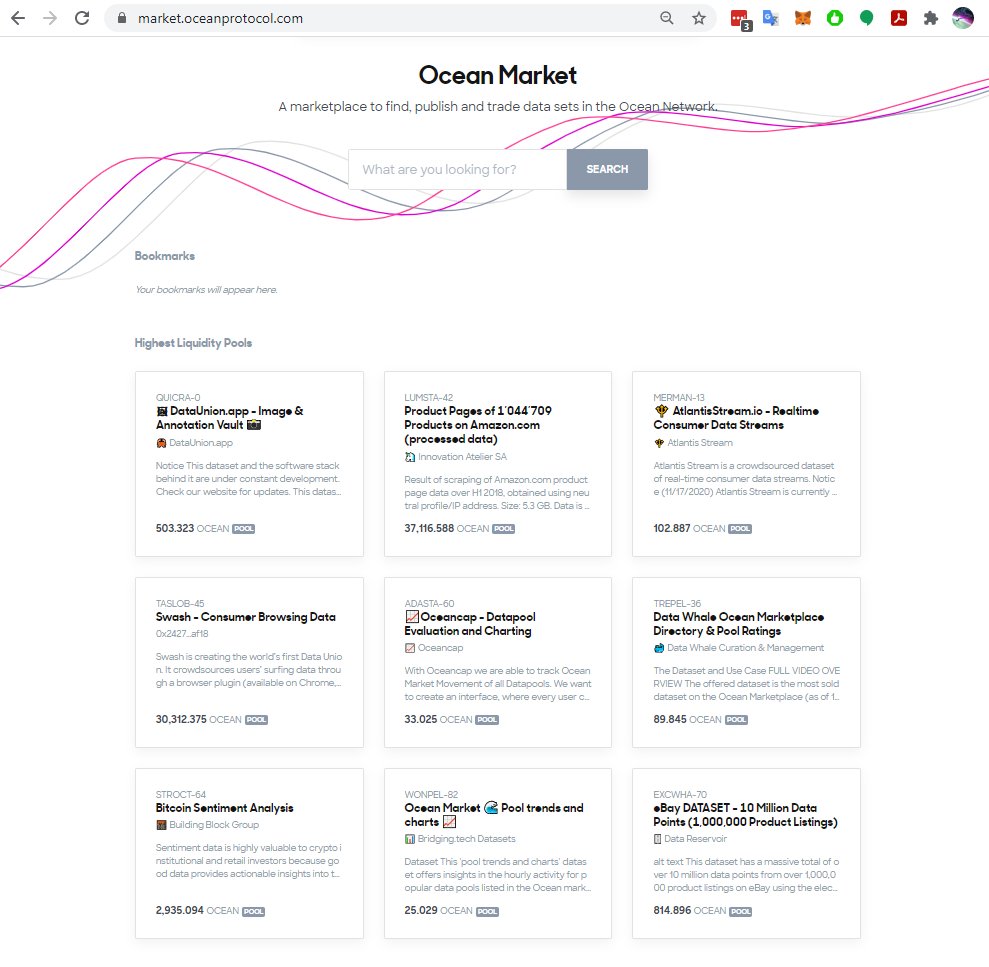Viewport: 989px width, 967px height.
Task: Click the DataUnion.app publisher icon
Action: [161, 443]
